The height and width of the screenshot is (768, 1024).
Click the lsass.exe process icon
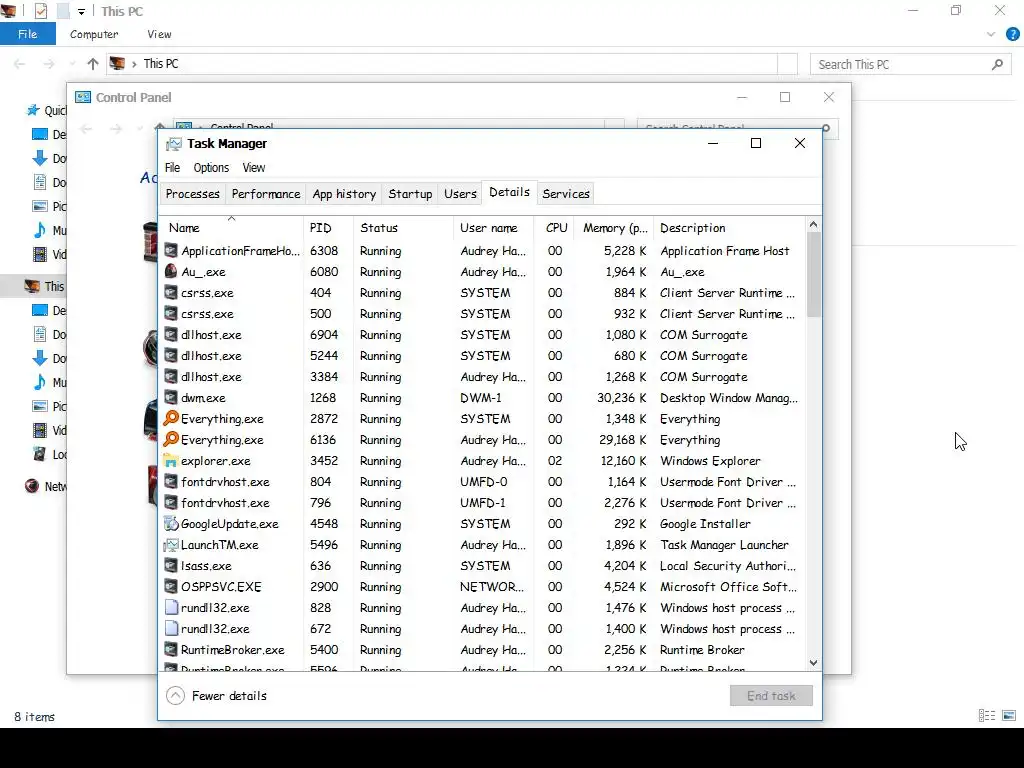[170, 565]
